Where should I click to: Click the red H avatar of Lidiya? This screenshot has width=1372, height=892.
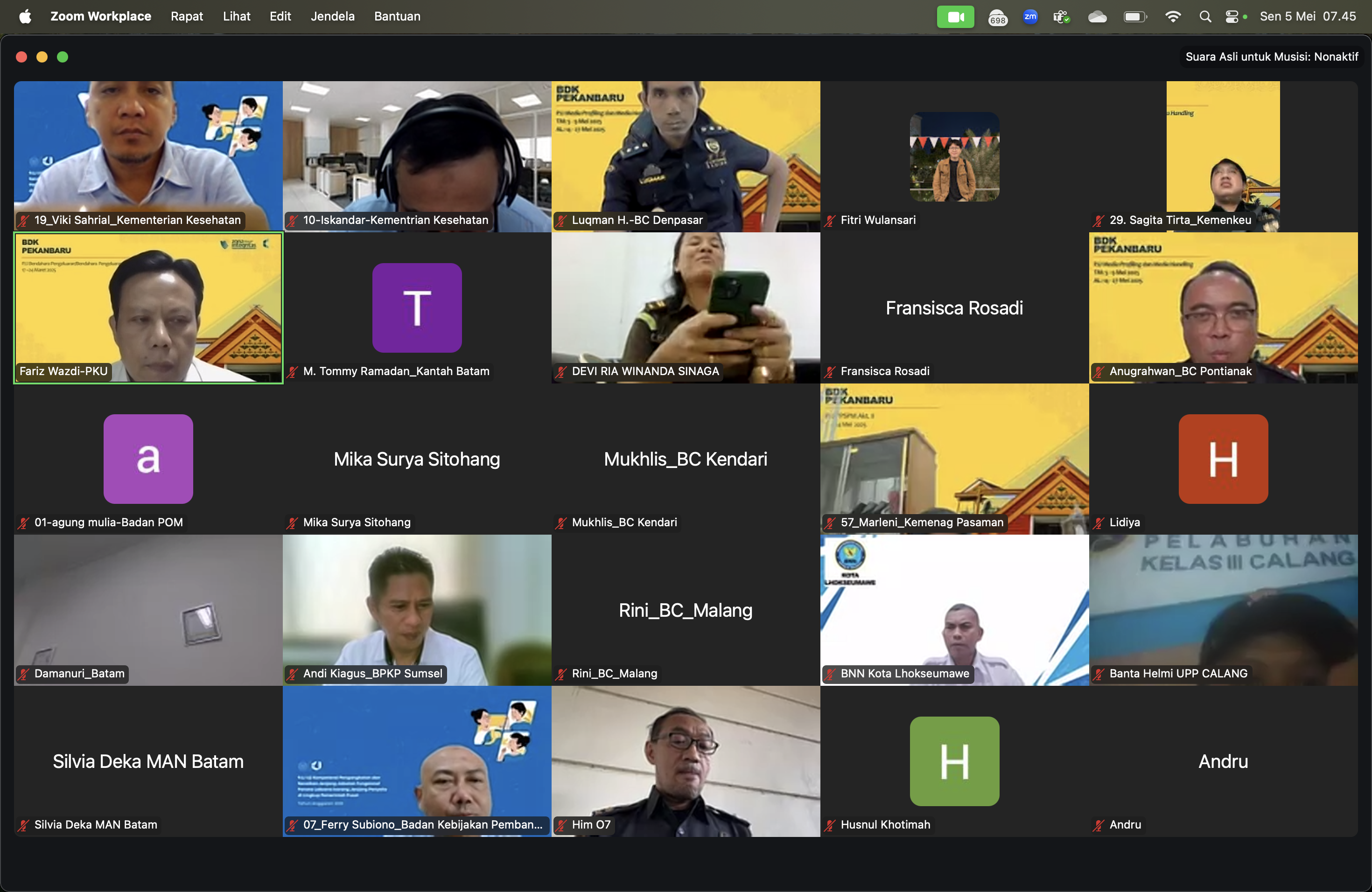point(1223,459)
